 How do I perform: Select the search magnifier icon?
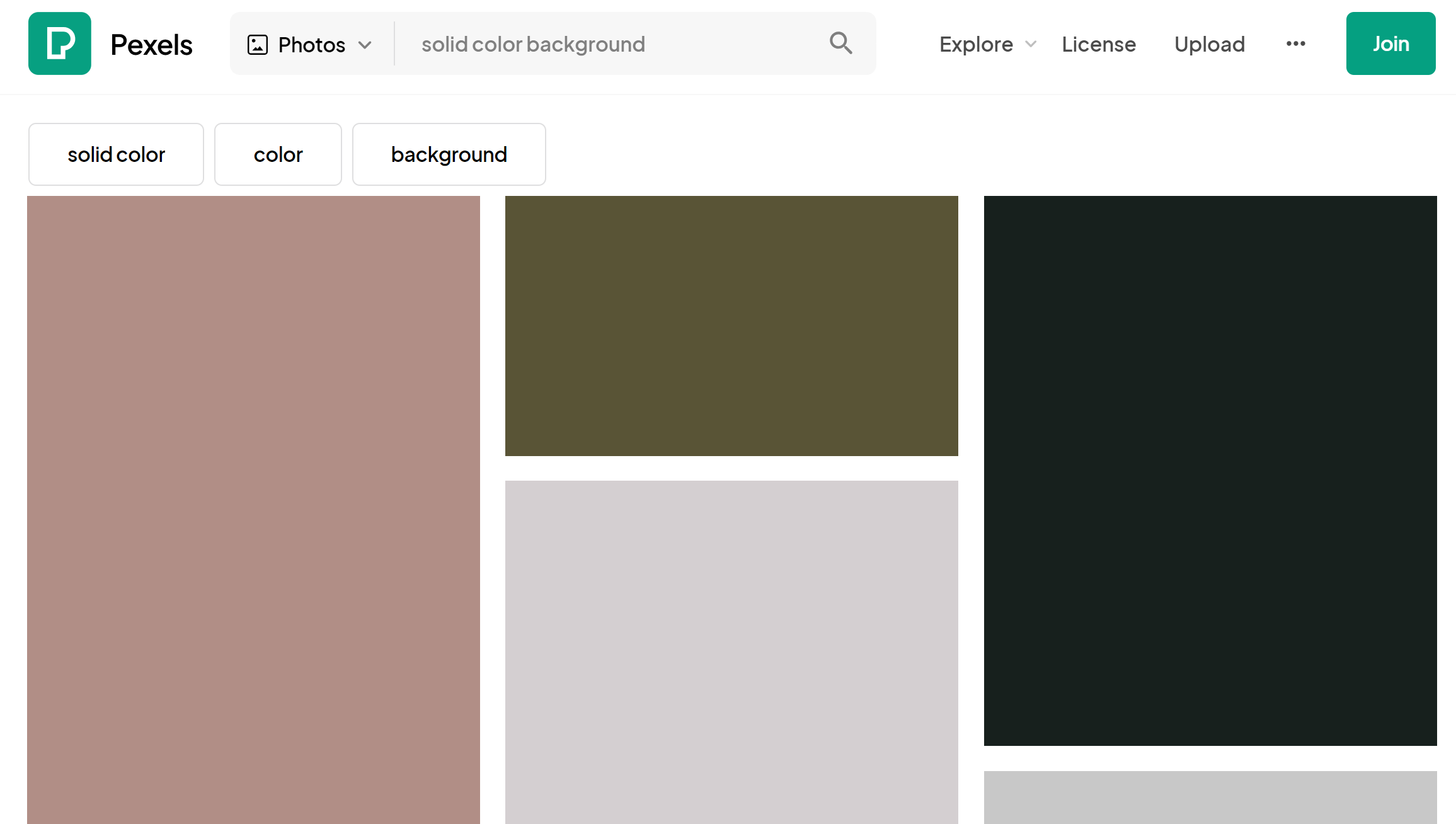tap(840, 43)
